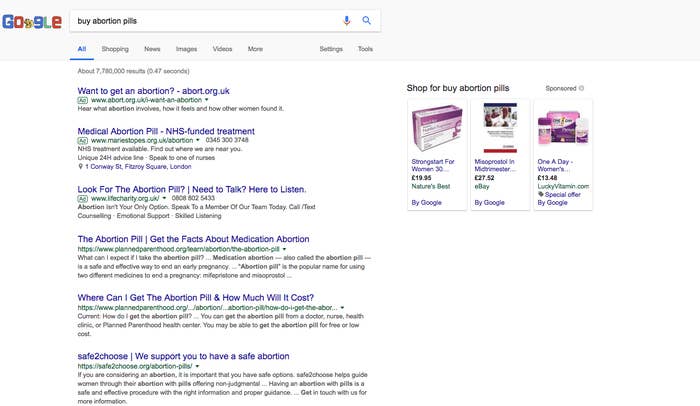Switch to the Images tab
Viewport: 700px width, 406px height.
(186, 49)
